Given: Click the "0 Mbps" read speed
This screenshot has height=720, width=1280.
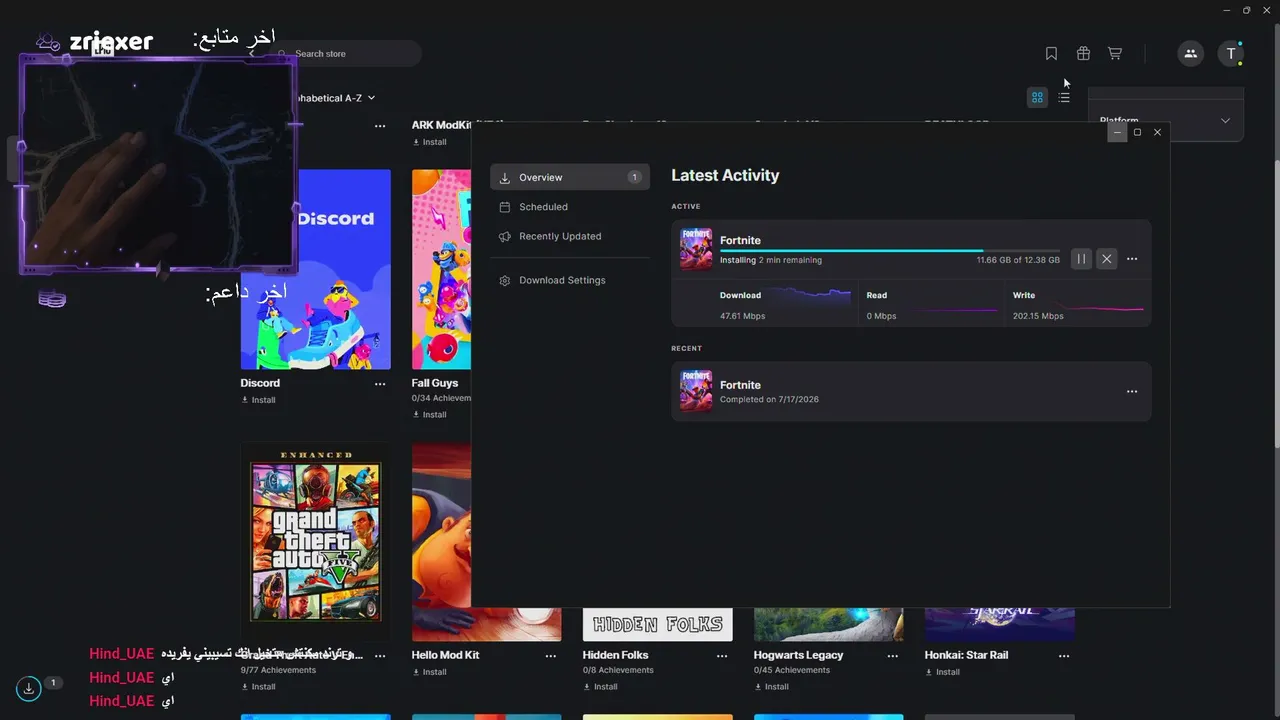Looking at the screenshot, I should click(881, 316).
